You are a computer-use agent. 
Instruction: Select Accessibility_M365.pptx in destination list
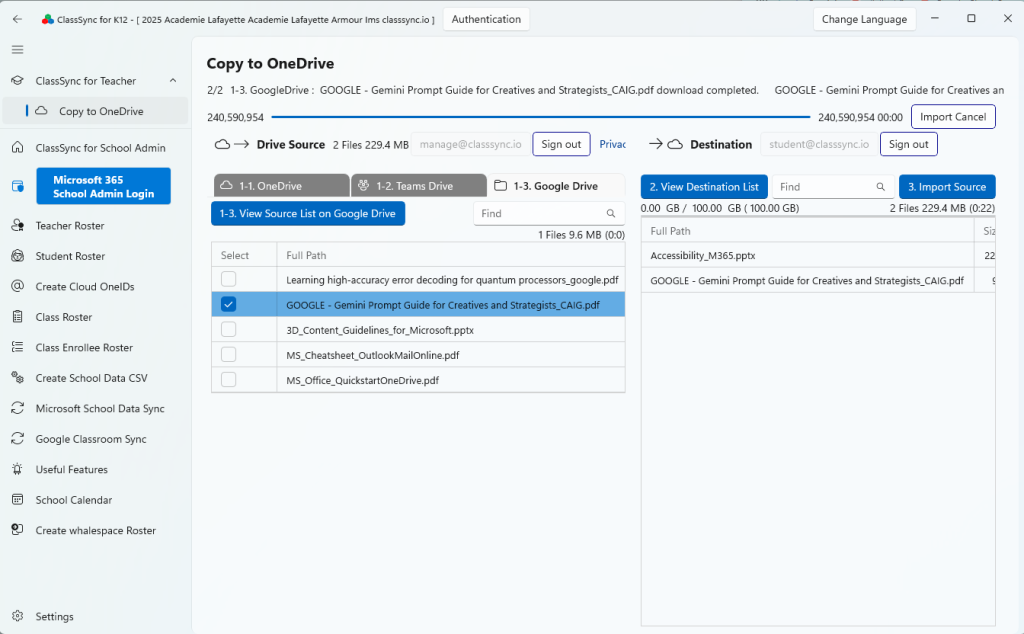click(x=818, y=255)
